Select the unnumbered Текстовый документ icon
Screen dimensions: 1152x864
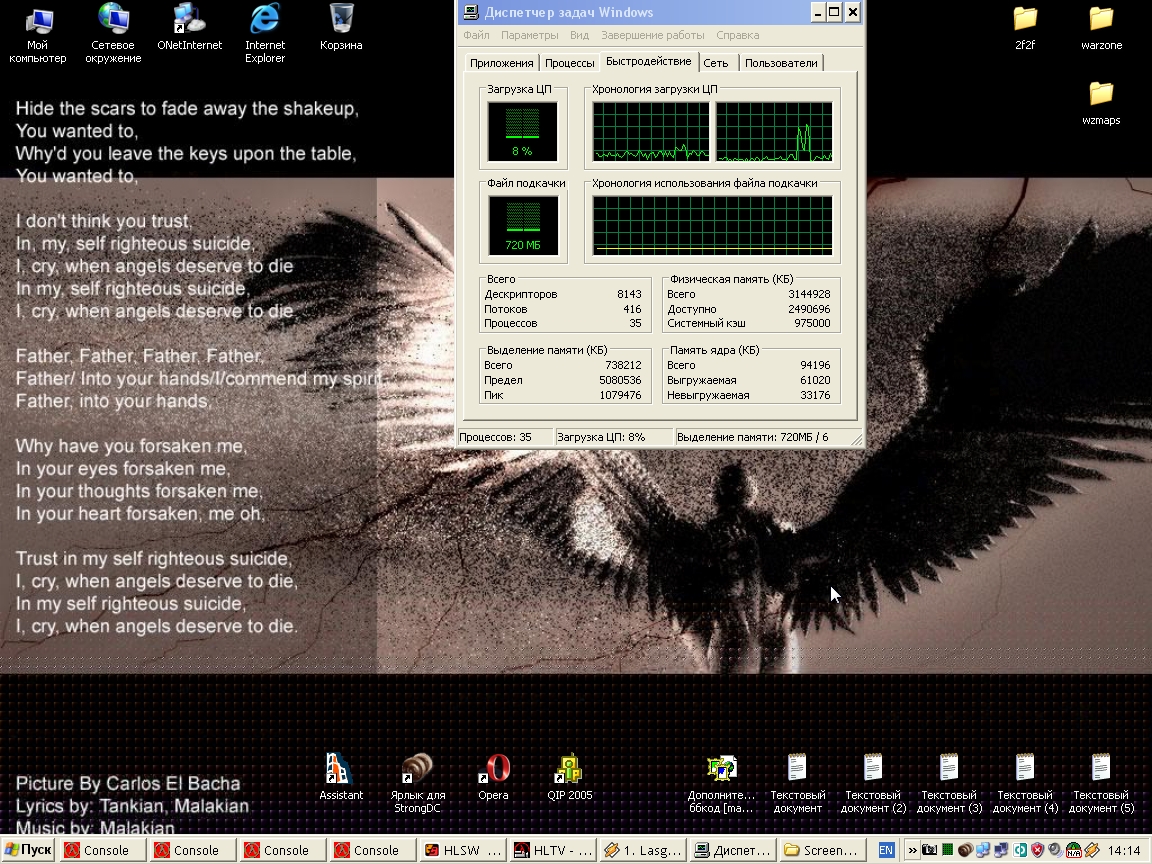(x=798, y=783)
